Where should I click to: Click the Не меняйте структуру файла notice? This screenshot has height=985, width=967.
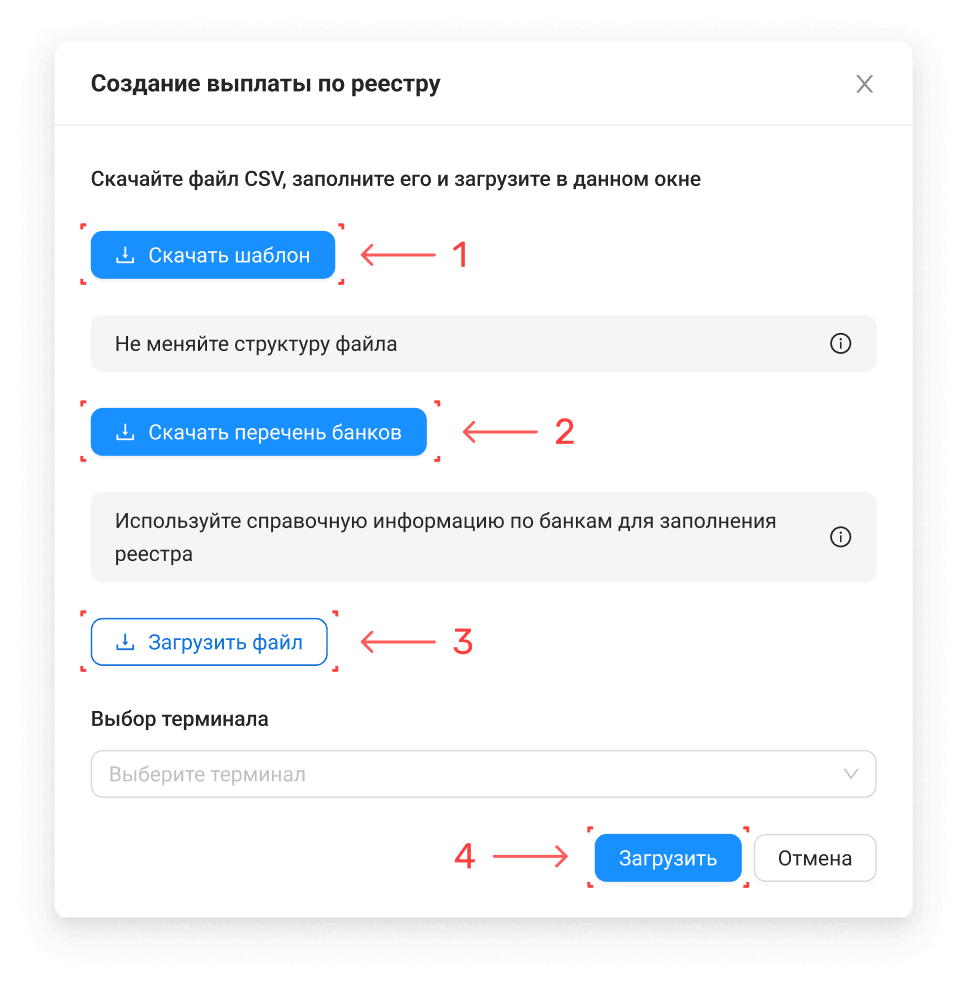click(x=483, y=344)
